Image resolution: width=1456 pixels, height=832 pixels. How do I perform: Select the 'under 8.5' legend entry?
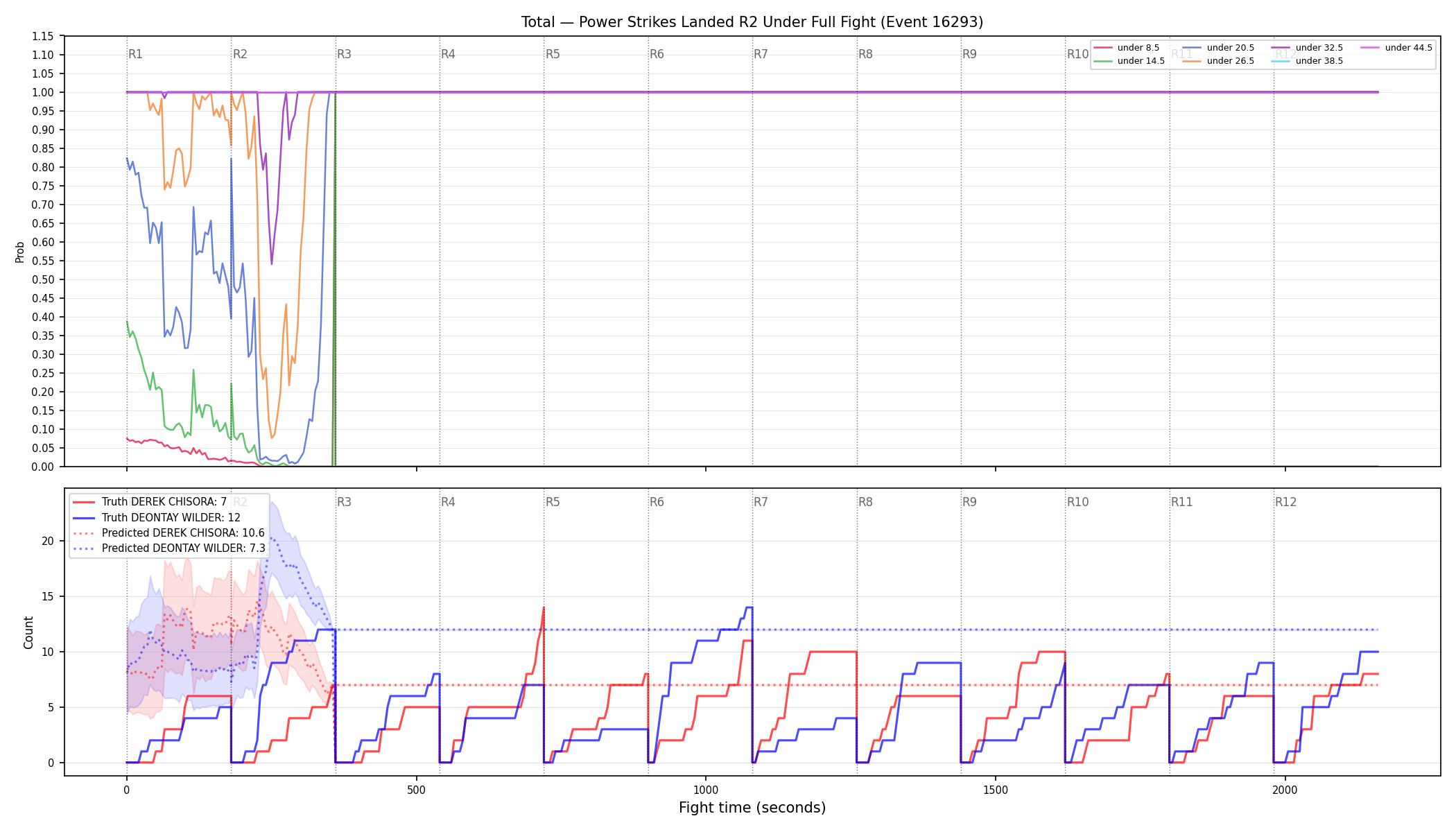[1127, 48]
